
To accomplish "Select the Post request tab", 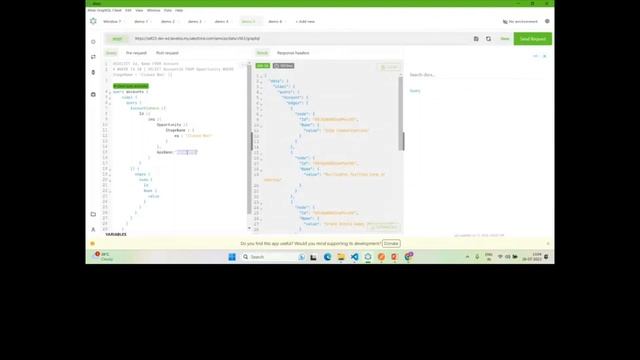I will click(167, 53).
